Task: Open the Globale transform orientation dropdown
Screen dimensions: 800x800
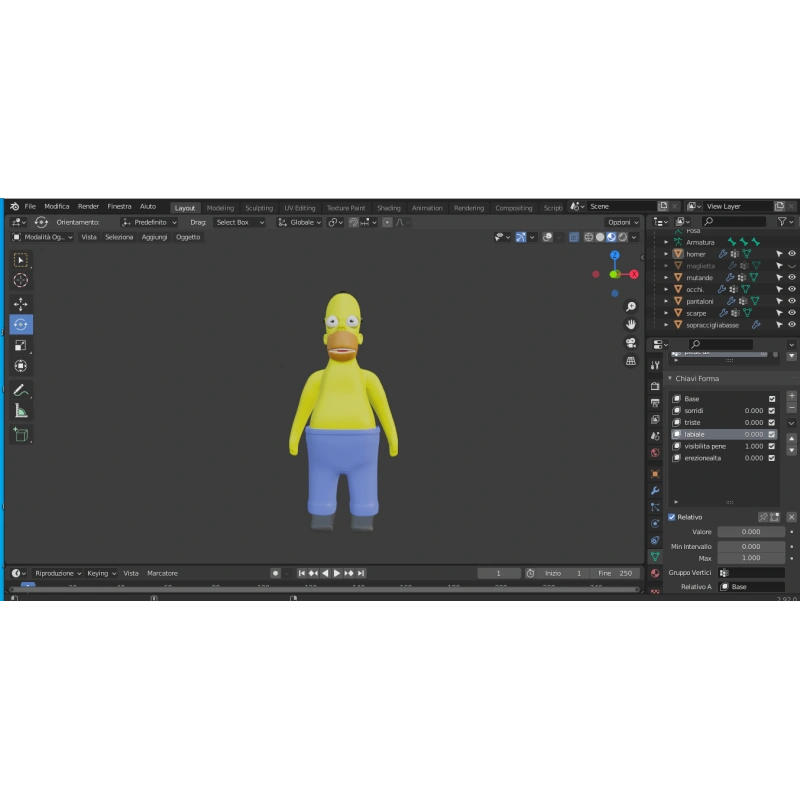Action: click(x=299, y=222)
